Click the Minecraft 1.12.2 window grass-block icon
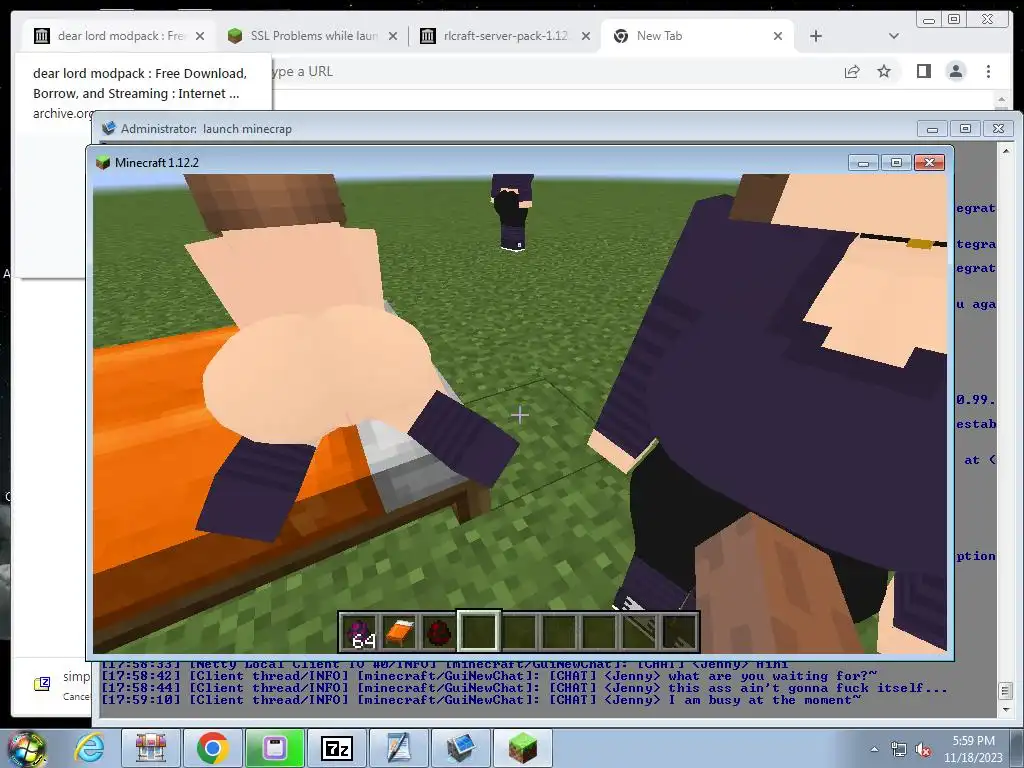This screenshot has width=1024, height=768. [x=103, y=163]
